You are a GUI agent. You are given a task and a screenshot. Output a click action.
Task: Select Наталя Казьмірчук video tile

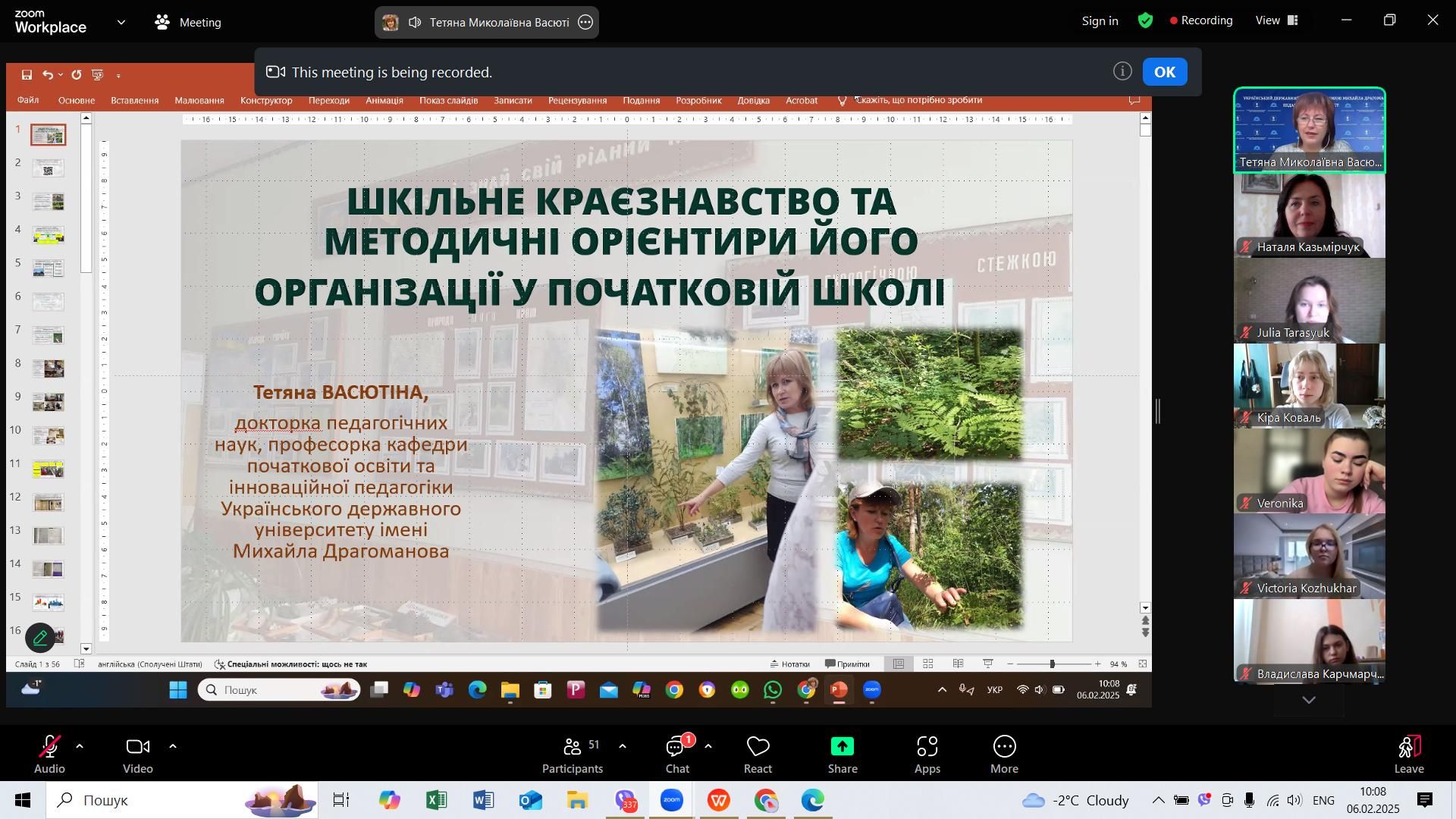point(1310,215)
